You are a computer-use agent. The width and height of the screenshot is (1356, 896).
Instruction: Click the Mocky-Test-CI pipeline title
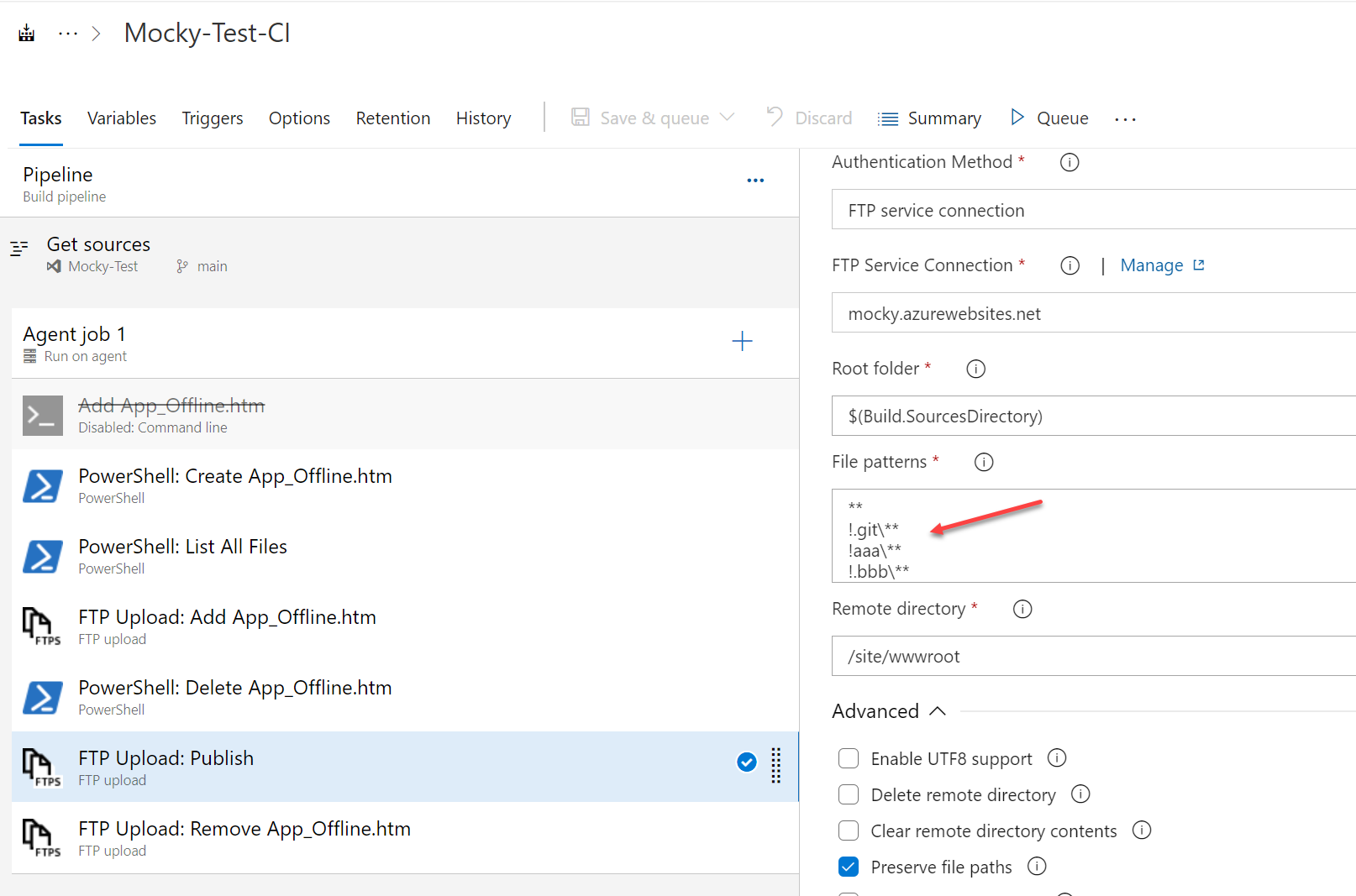(x=207, y=33)
